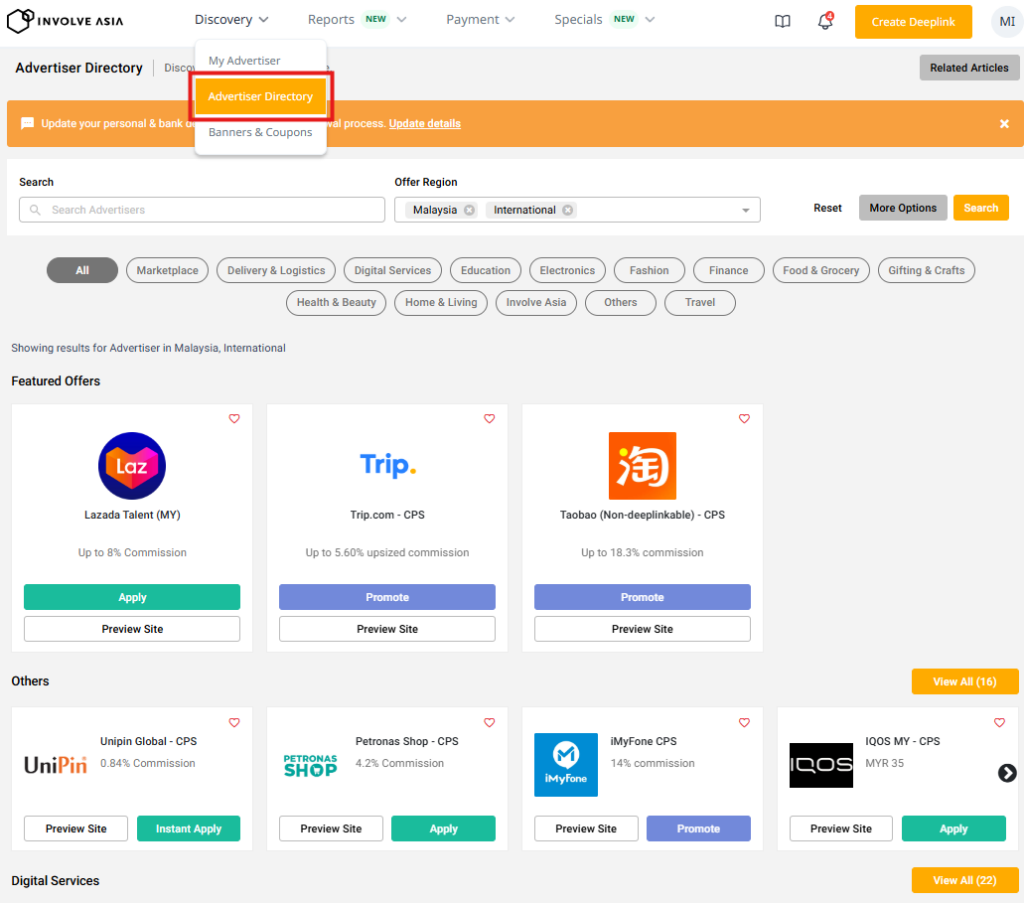Viewport: 1024px width, 903px height.
Task: Click the Update details link
Action: [x=425, y=124]
